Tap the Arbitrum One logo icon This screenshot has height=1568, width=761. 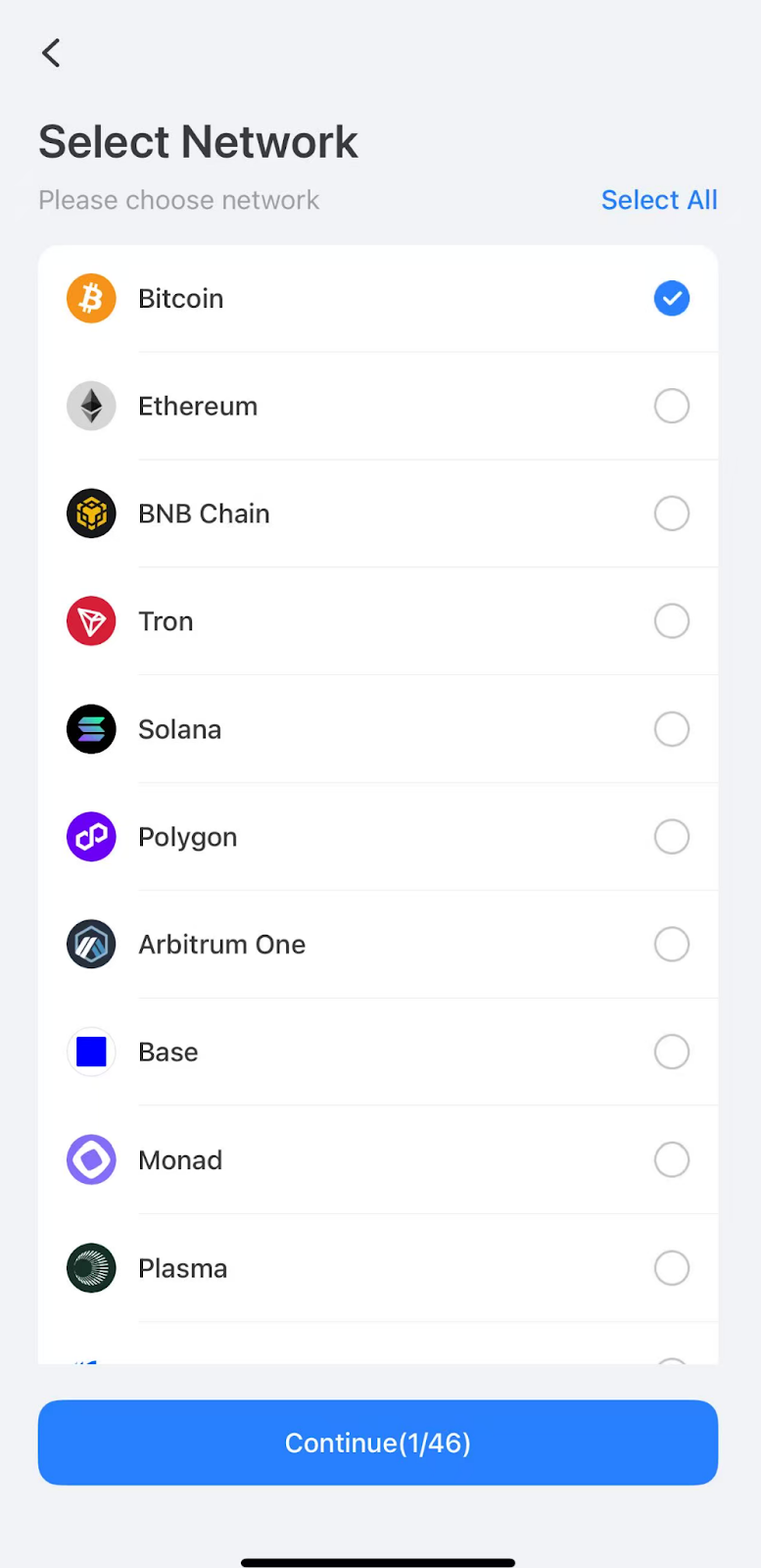coord(91,945)
